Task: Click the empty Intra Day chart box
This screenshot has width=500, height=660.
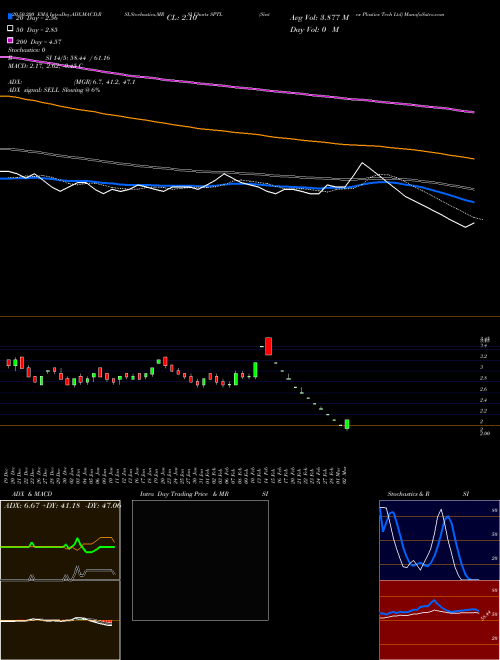Action: pos(200,560)
